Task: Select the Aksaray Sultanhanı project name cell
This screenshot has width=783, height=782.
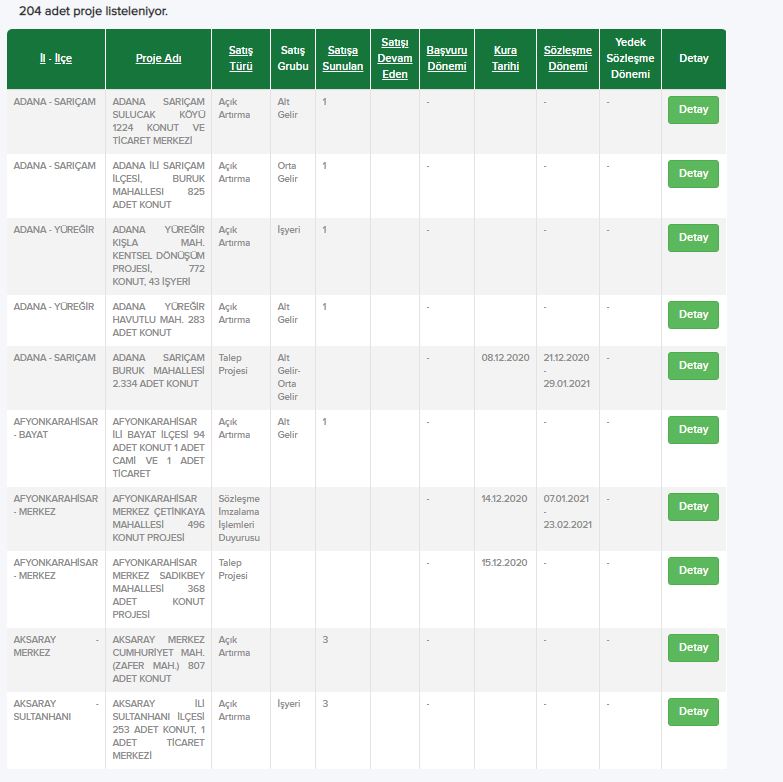Action: (x=158, y=730)
